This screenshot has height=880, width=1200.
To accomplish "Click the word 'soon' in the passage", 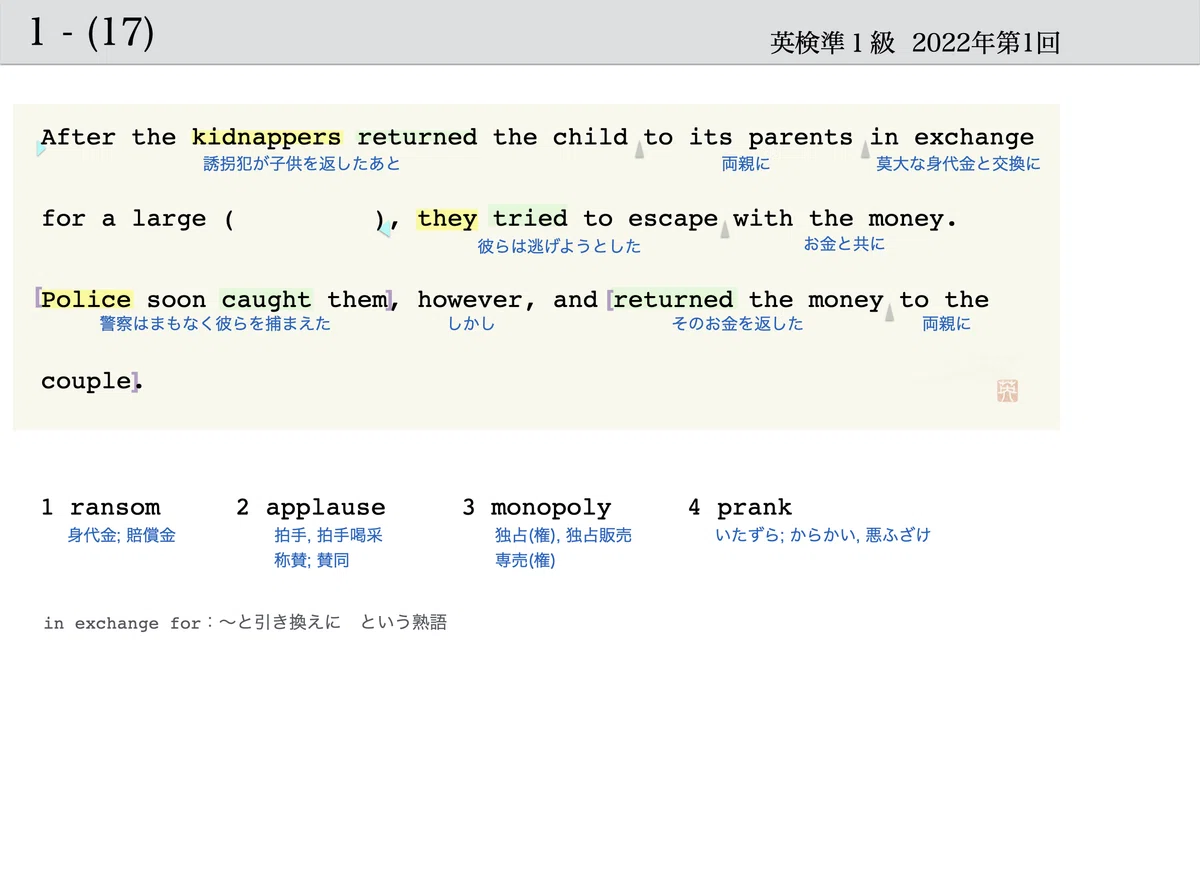I will click(176, 300).
